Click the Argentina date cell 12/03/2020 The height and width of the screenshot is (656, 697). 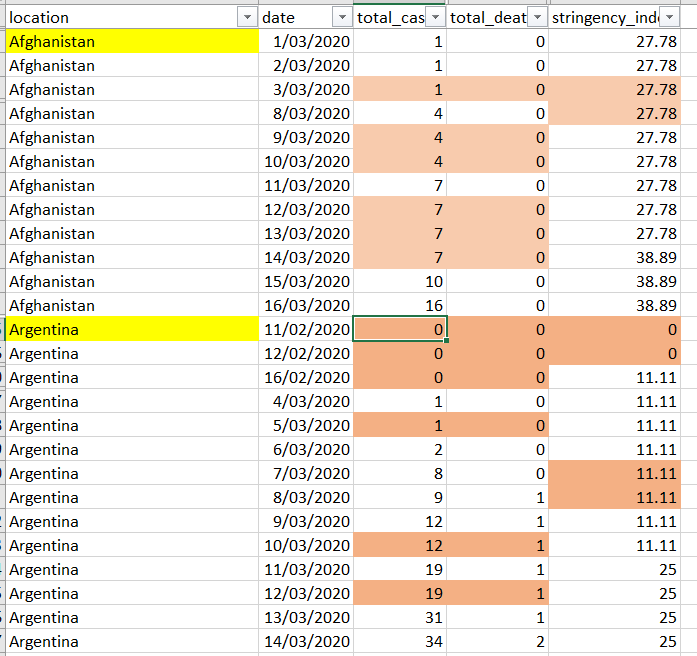(306, 593)
